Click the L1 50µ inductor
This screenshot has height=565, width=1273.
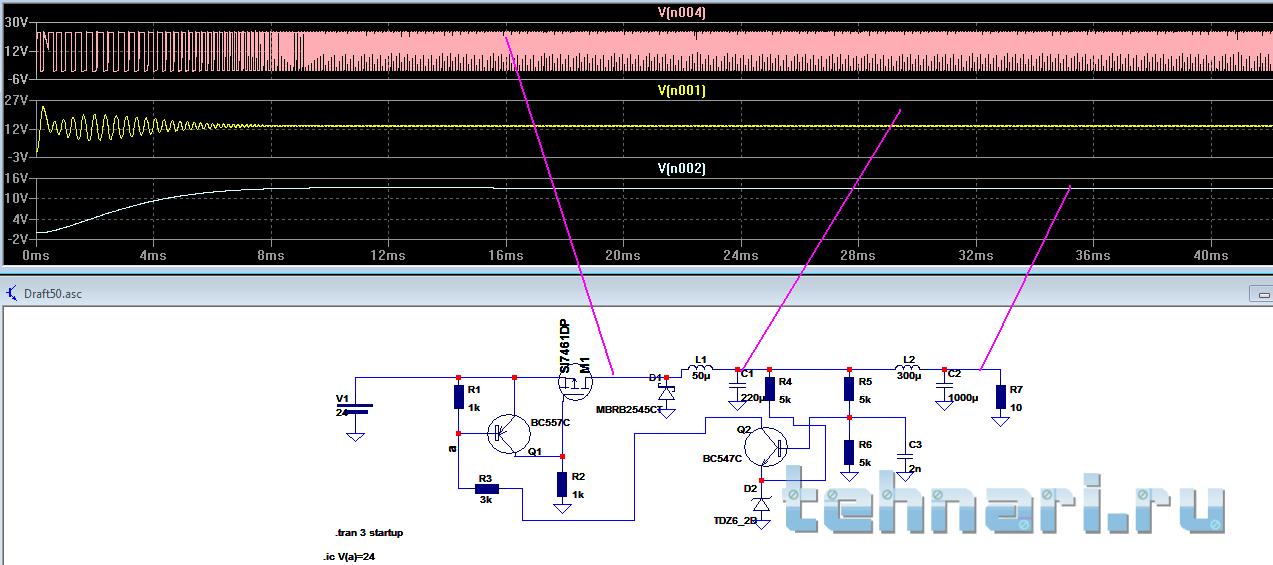(x=701, y=369)
